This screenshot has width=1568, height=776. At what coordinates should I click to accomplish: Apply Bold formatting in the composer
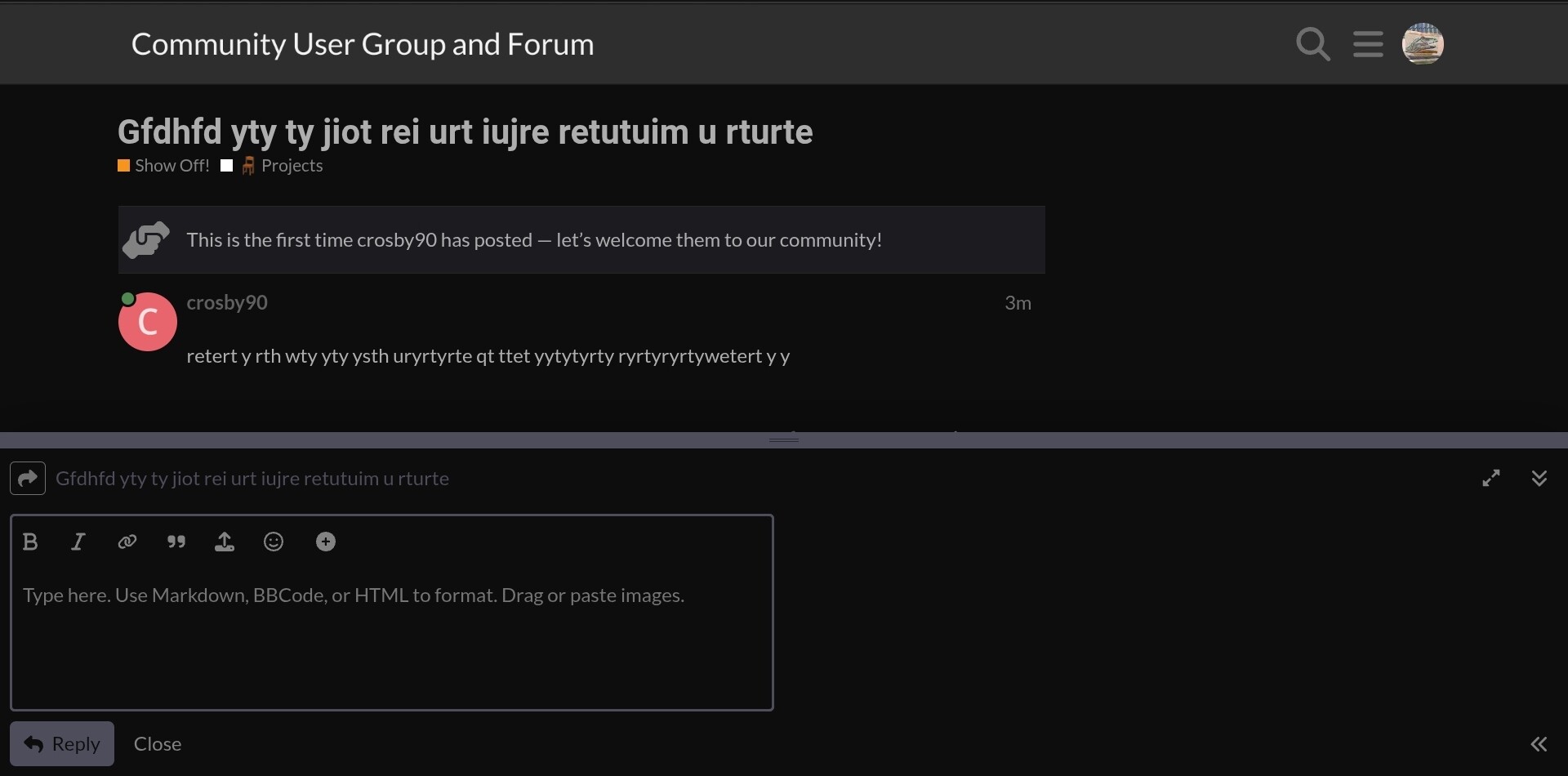point(30,542)
